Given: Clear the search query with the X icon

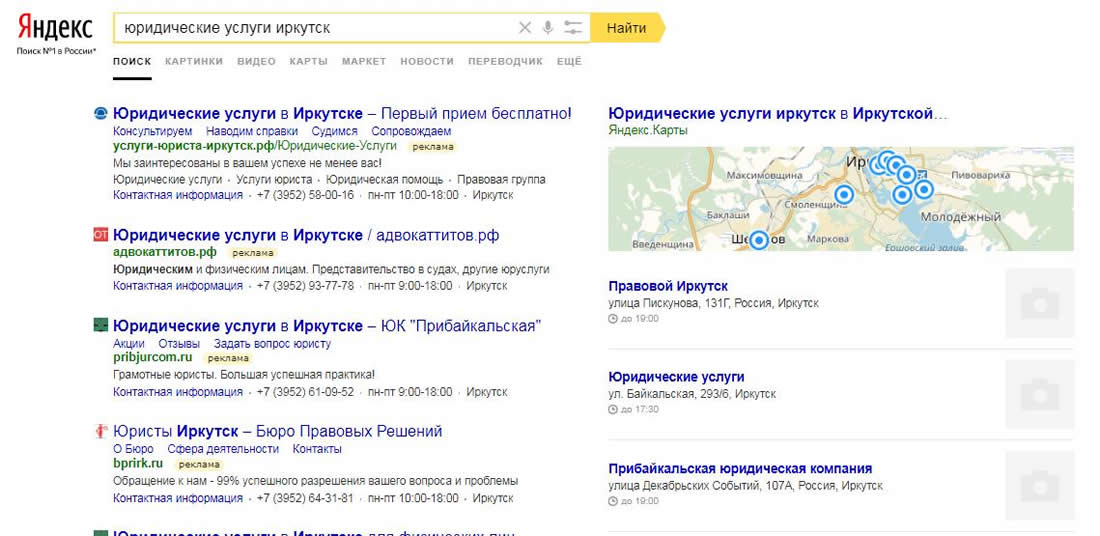Looking at the screenshot, I should [525, 28].
